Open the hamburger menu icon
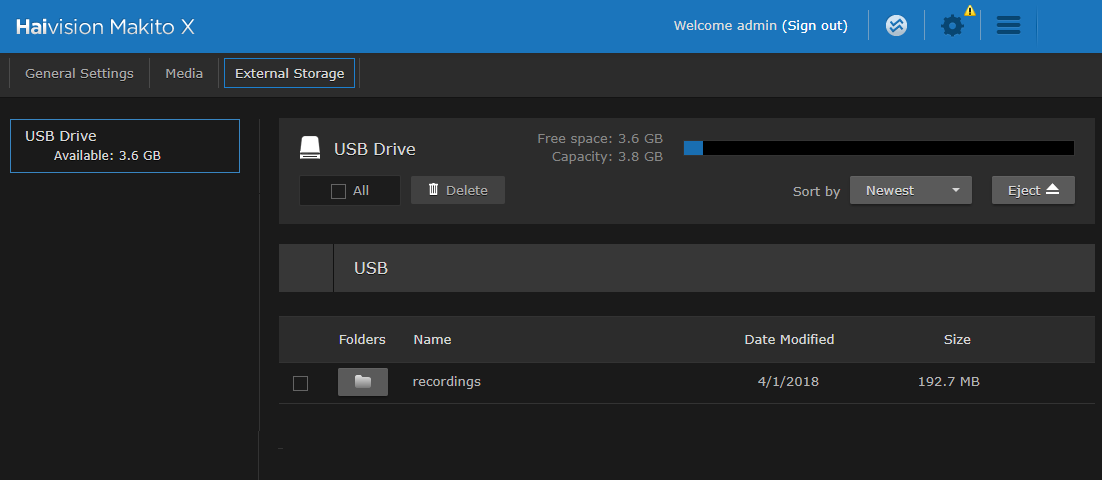The width and height of the screenshot is (1102, 480). coord(1008,26)
